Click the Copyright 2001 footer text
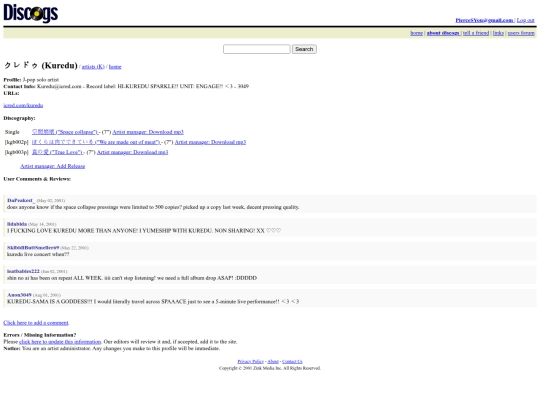This screenshot has width=540, height=405. [x=270, y=368]
